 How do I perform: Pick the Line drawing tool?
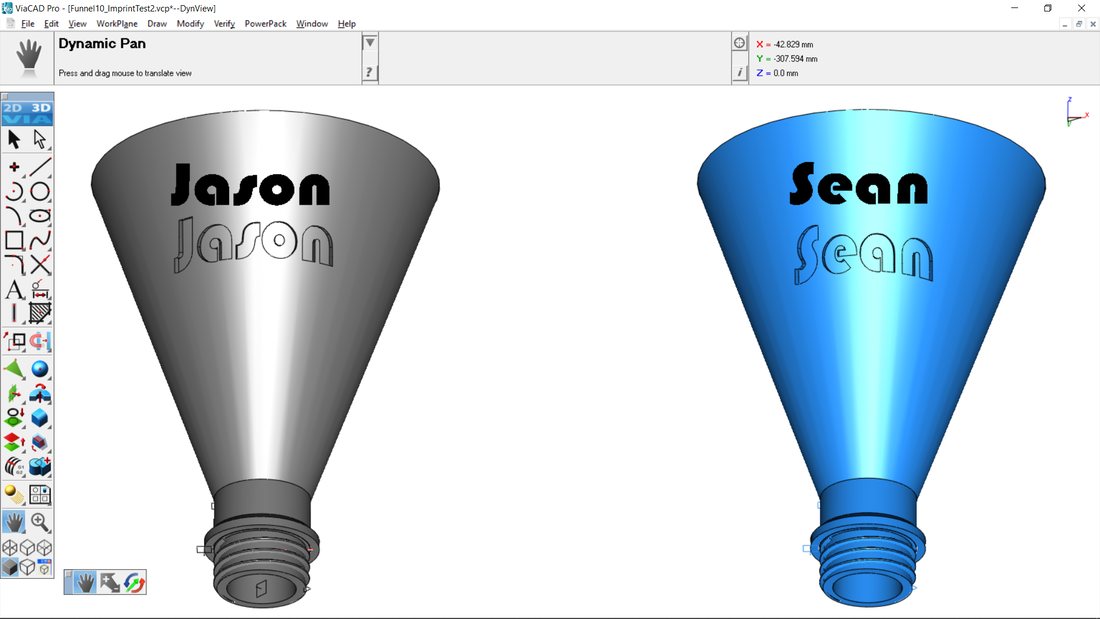point(40,166)
